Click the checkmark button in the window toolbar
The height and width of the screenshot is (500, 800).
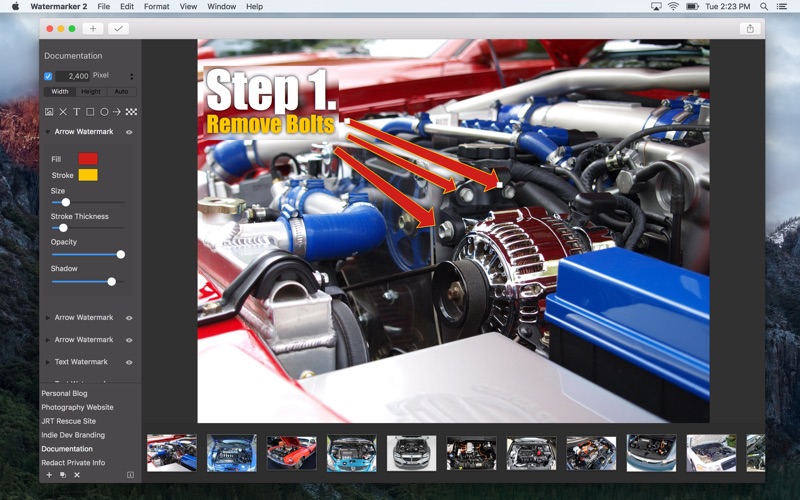[118, 29]
